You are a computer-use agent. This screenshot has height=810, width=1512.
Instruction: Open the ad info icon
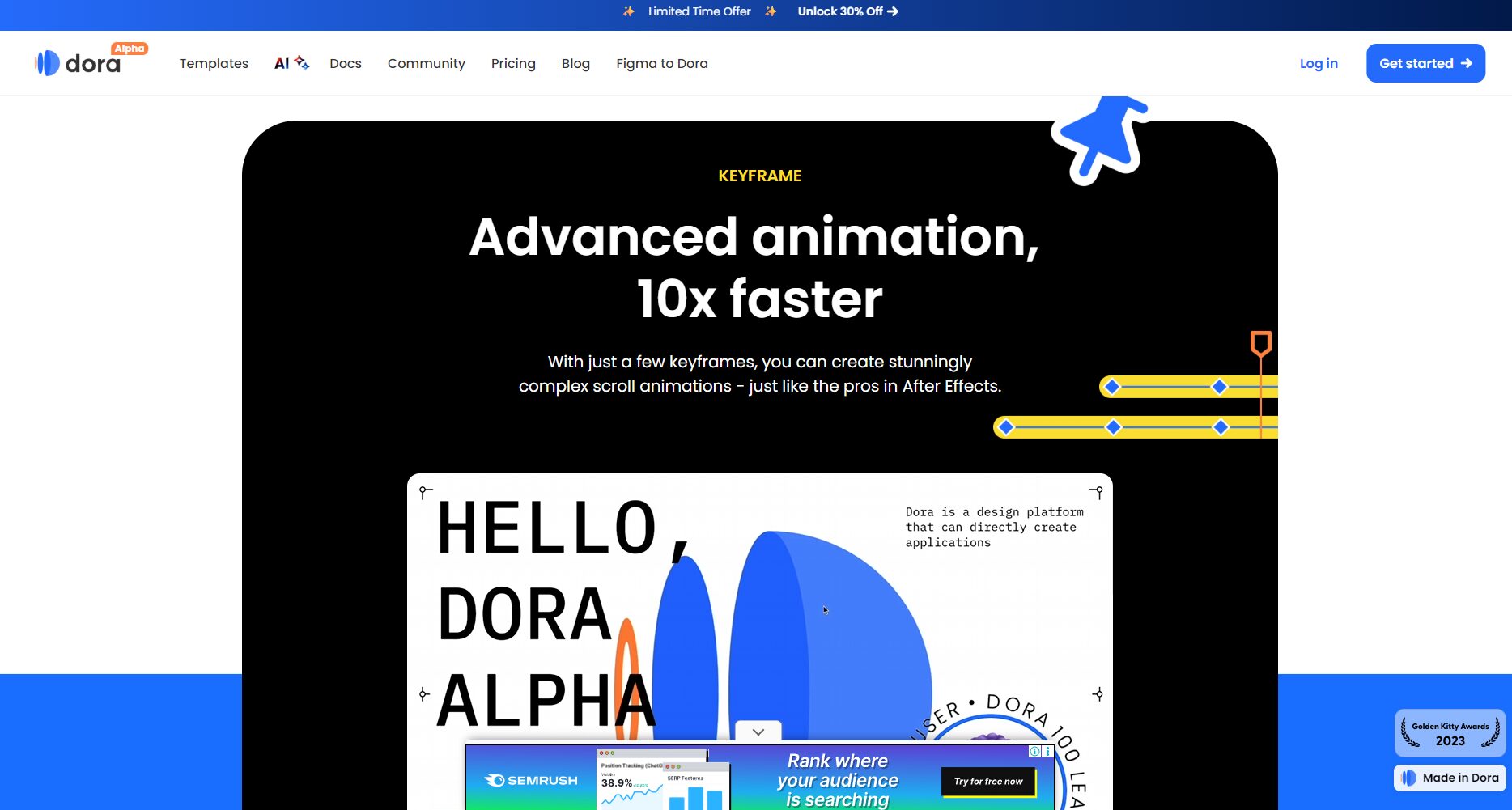coord(1034,751)
